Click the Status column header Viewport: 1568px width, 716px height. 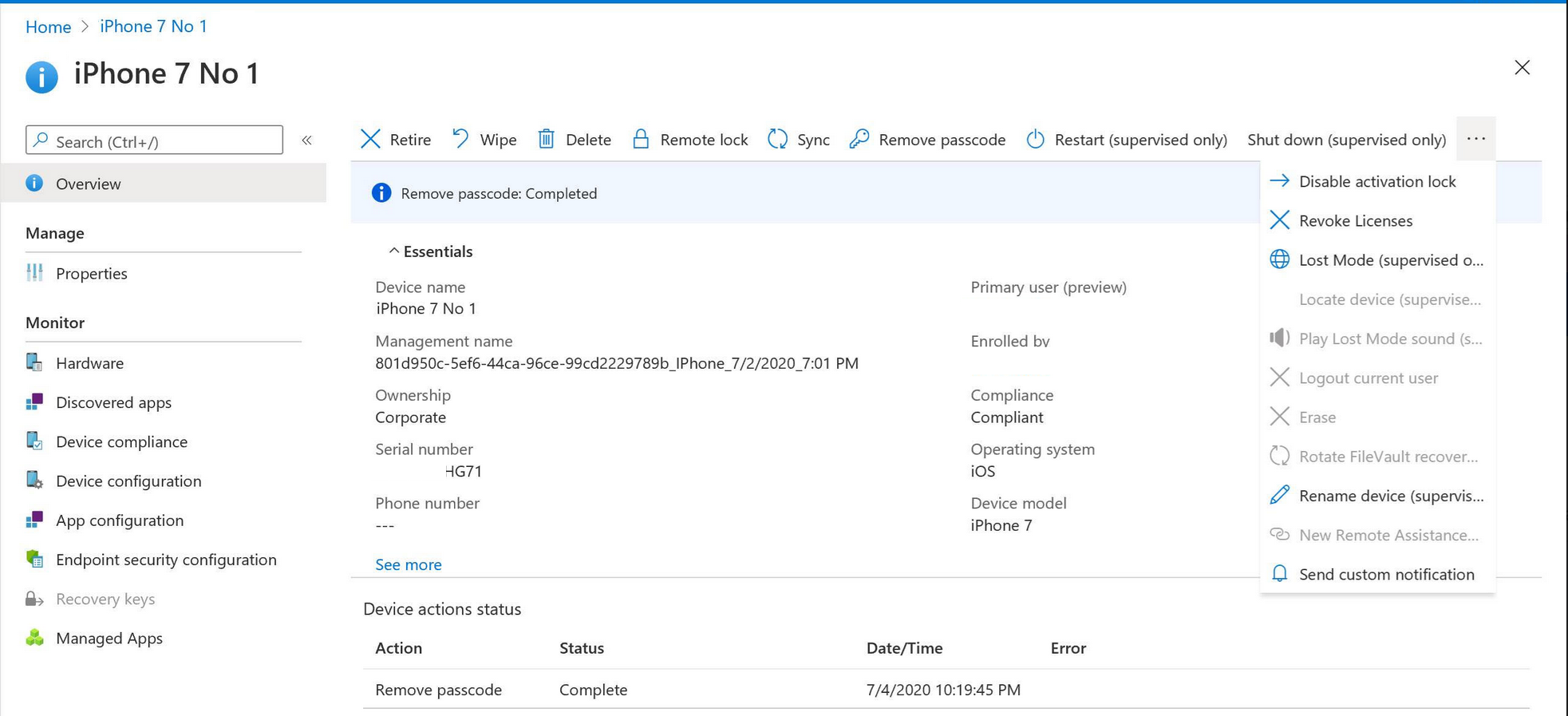tap(581, 648)
